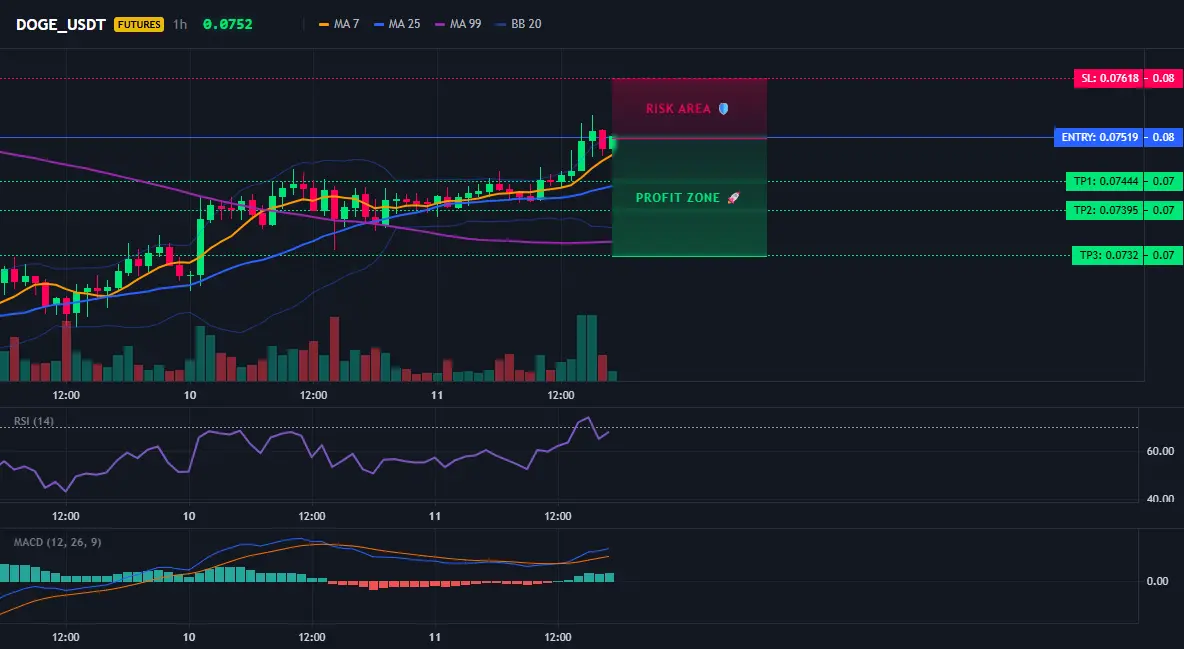This screenshot has width=1184, height=649.
Task: Toggle the MA 25 legend item
Action: click(397, 24)
